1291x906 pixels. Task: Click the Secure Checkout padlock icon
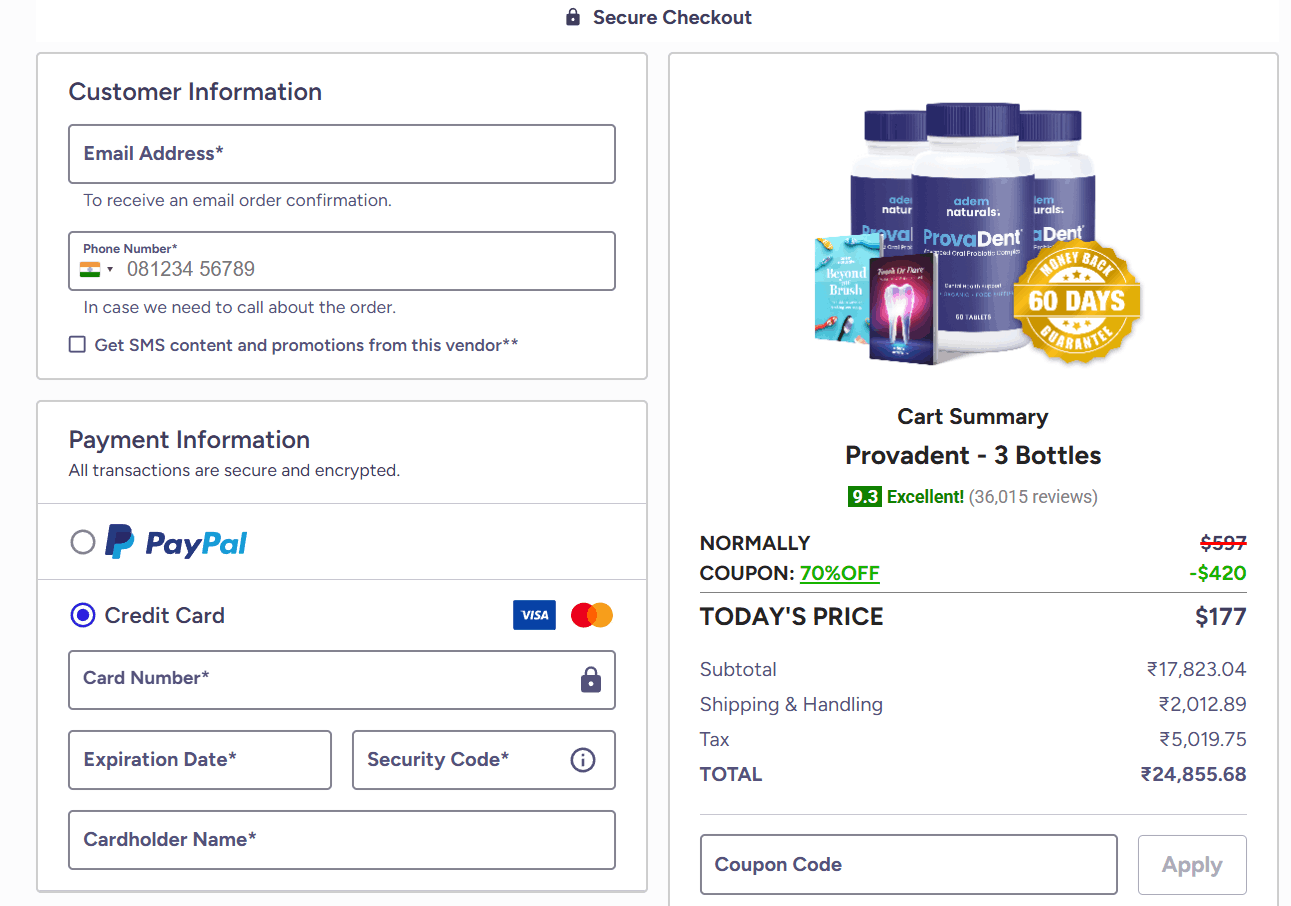(x=573, y=17)
